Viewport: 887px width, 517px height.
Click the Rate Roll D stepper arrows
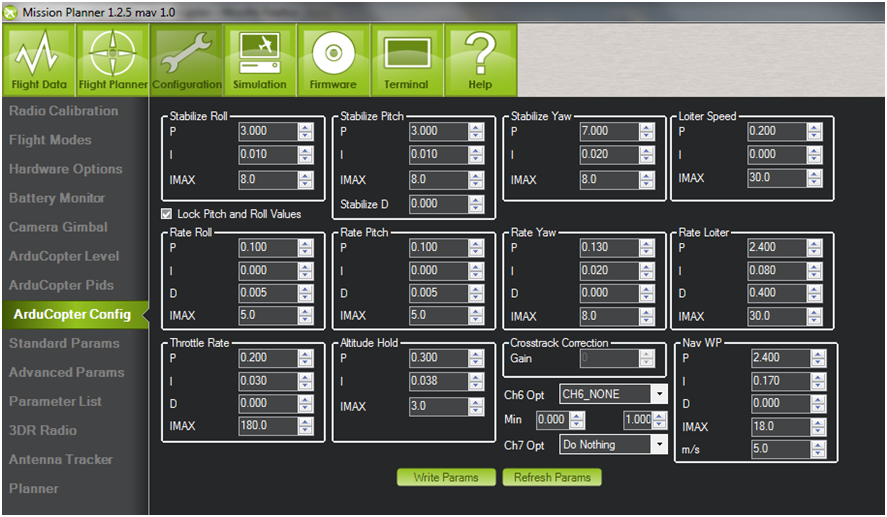coord(305,293)
